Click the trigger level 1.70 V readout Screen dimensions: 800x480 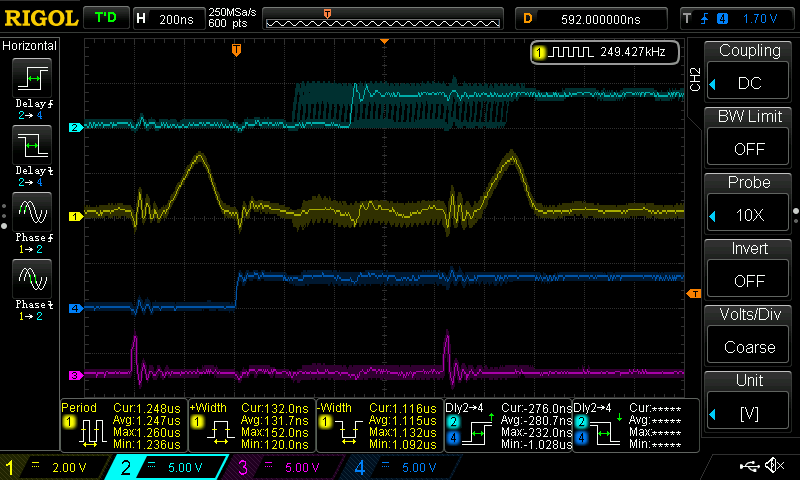[760, 19]
